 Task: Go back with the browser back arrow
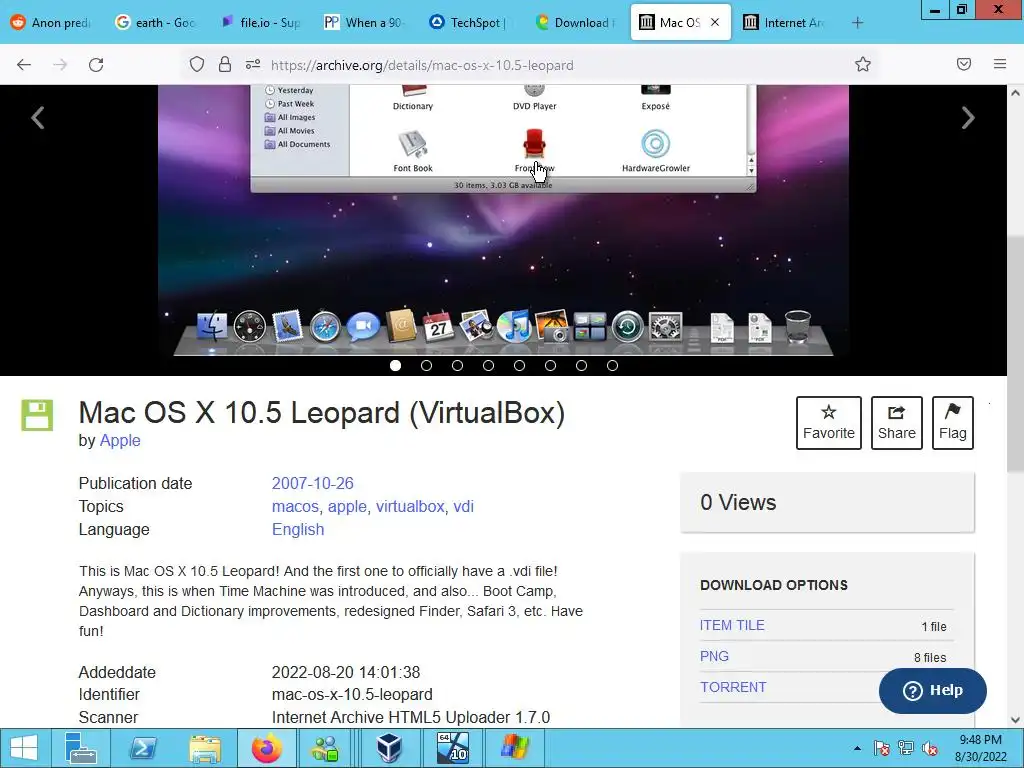(24, 65)
